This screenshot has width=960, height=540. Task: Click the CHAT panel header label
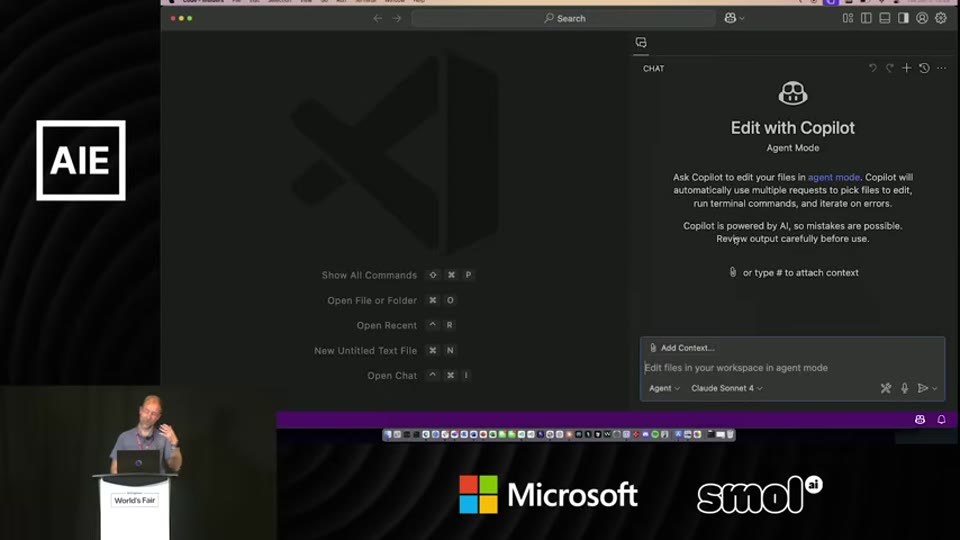pos(653,69)
